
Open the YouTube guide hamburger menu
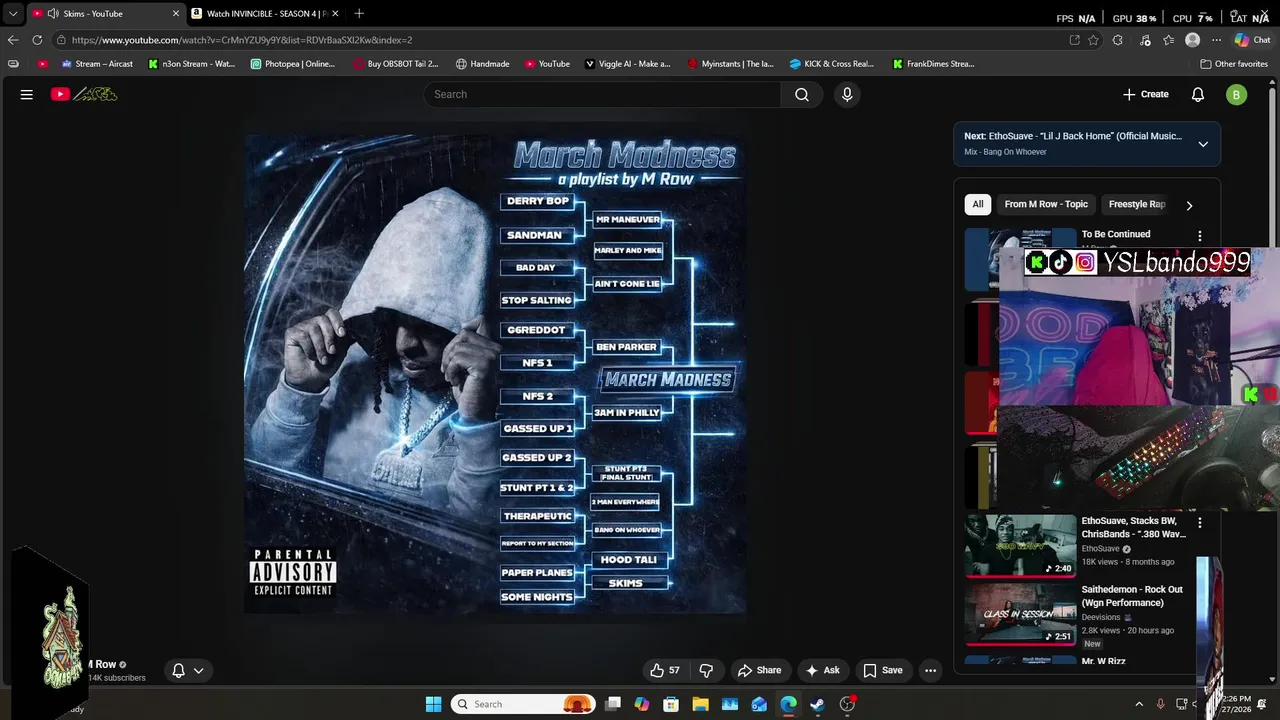tap(27, 94)
